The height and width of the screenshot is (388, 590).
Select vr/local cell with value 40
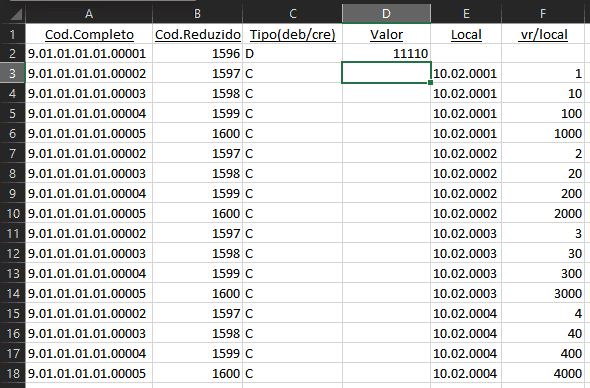[543, 333]
